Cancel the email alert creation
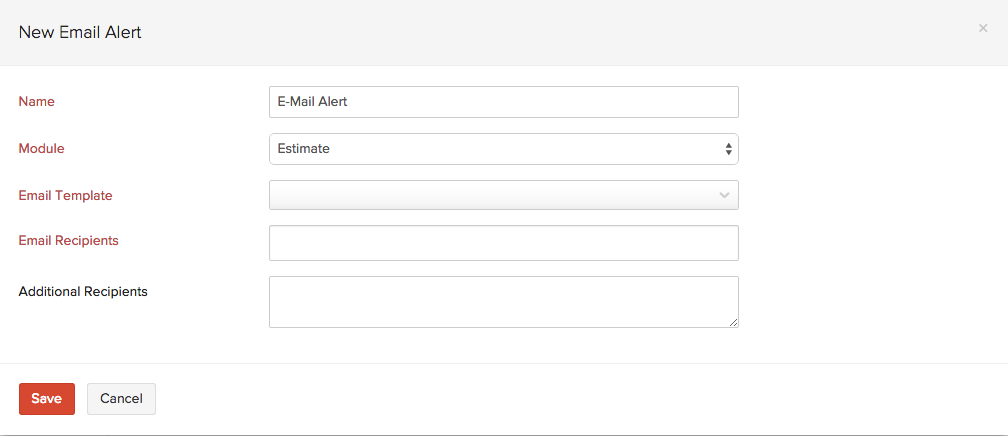Viewport: 1008px width, 436px height. tap(121, 399)
